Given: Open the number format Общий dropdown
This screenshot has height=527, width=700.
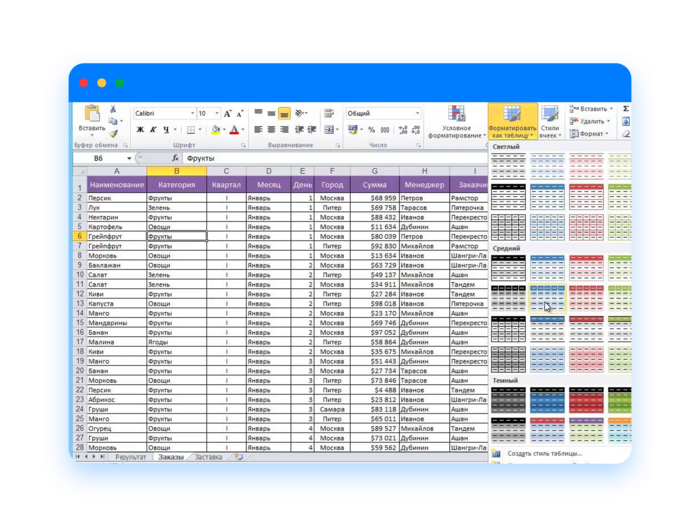Looking at the screenshot, I should pos(417,113).
